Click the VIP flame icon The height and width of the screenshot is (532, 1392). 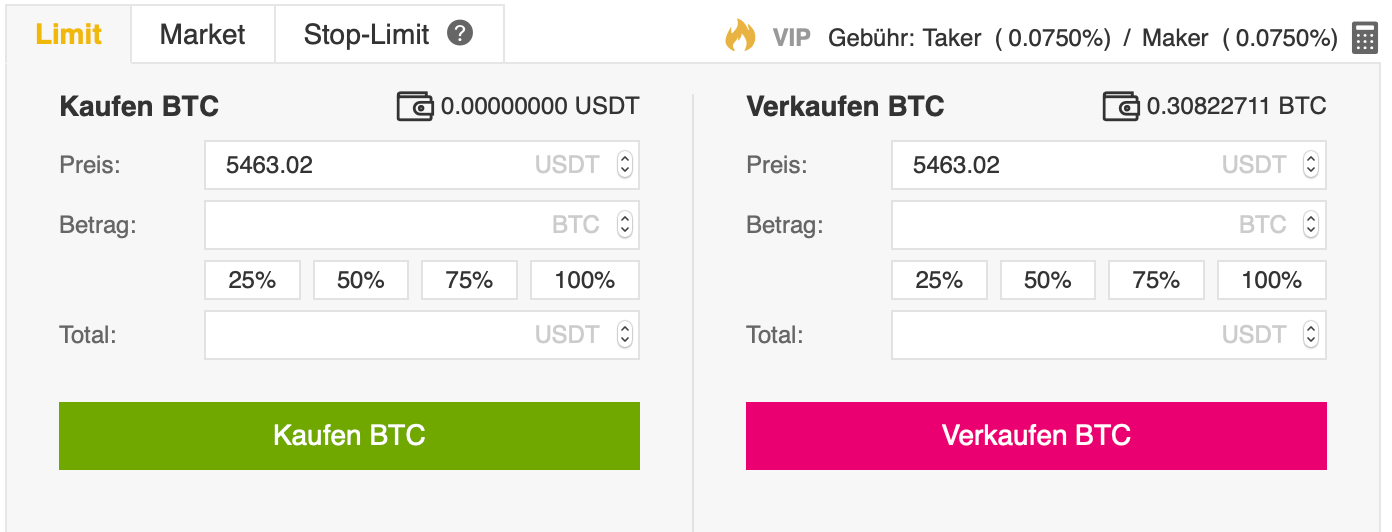point(740,37)
